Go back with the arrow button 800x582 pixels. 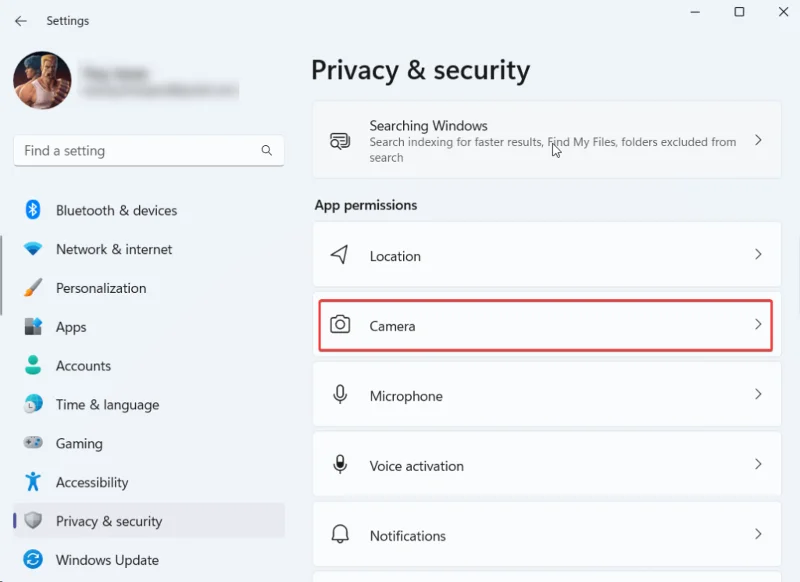click(x=20, y=20)
